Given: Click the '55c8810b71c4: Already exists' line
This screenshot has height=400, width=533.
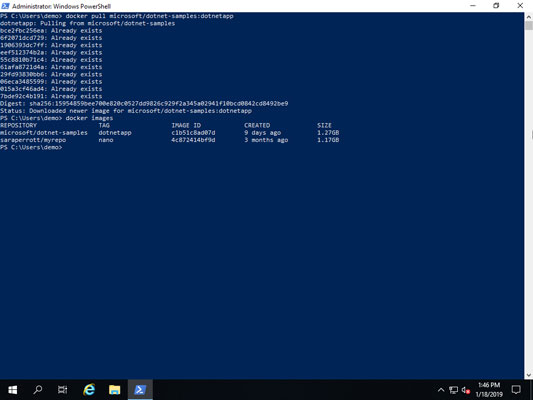Looking at the screenshot, I should coord(51,60).
